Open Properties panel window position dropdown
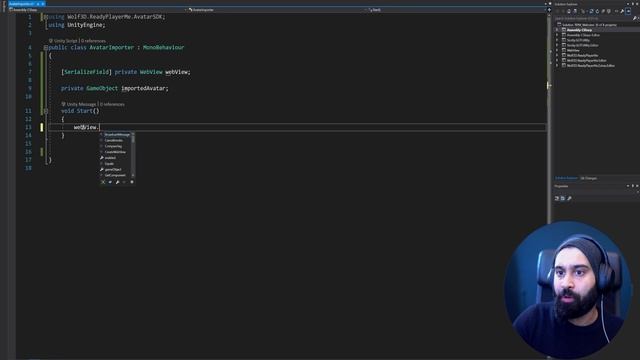 [628, 186]
